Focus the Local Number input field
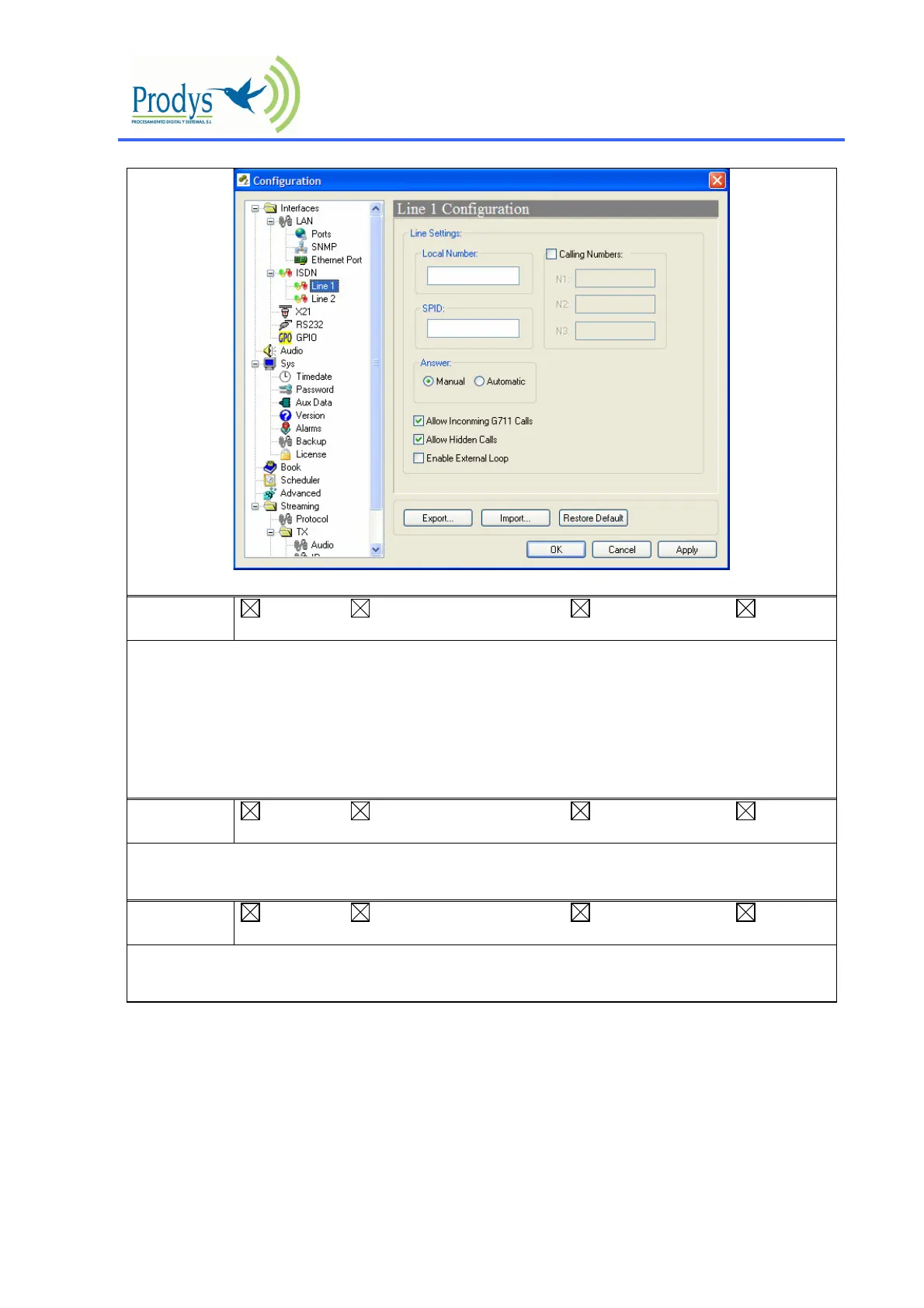Viewport: 924px width, 1308px height. [x=473, y=276]
